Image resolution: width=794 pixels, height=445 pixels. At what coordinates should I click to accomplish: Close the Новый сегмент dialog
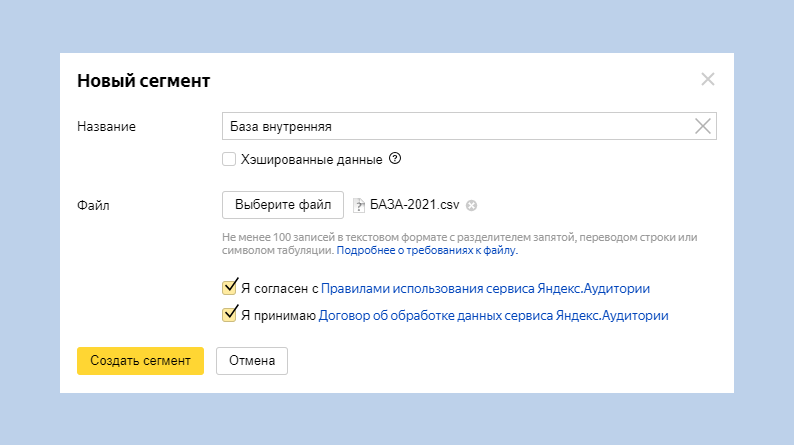[x=707, y=79]
